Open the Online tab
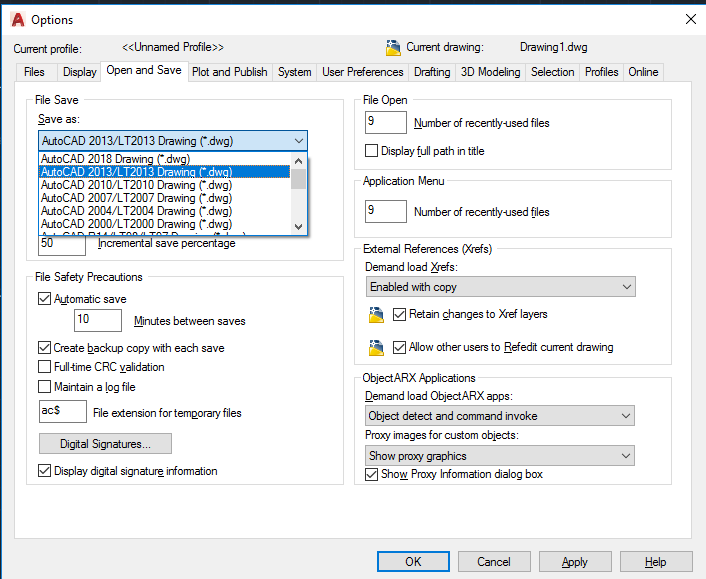This screenshot has width=706, height=579. pos(643,72)
